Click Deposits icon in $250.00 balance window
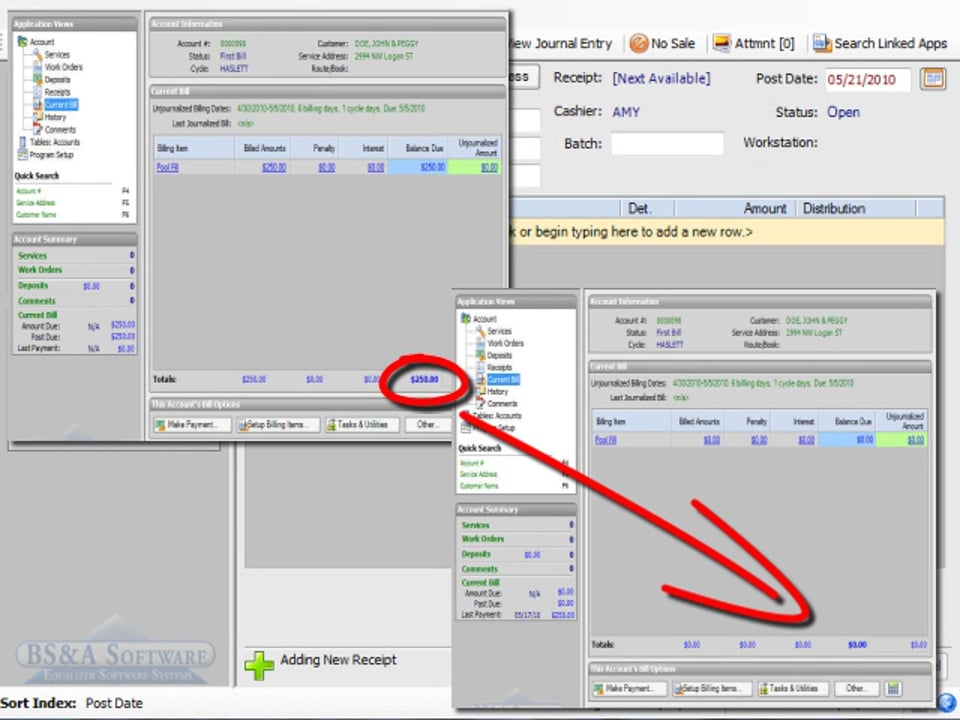The height and width of the screenshot is (720, 960). (37, 80)
